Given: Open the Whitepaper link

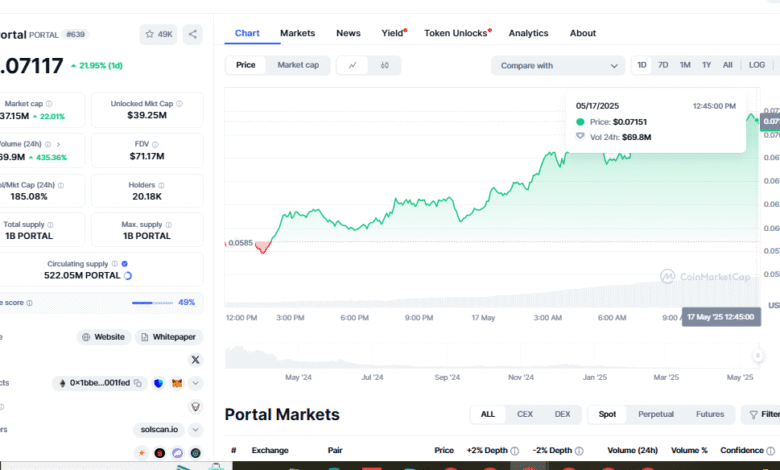Looking at the screenshot, I should coord(169,337).
